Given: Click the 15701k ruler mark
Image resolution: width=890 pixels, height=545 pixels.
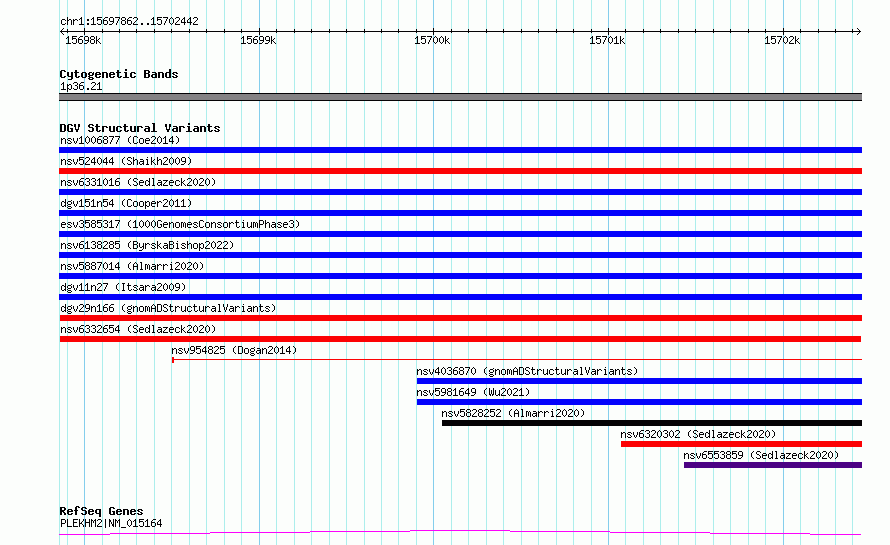Looking at the screenshot, I should 607,40.
